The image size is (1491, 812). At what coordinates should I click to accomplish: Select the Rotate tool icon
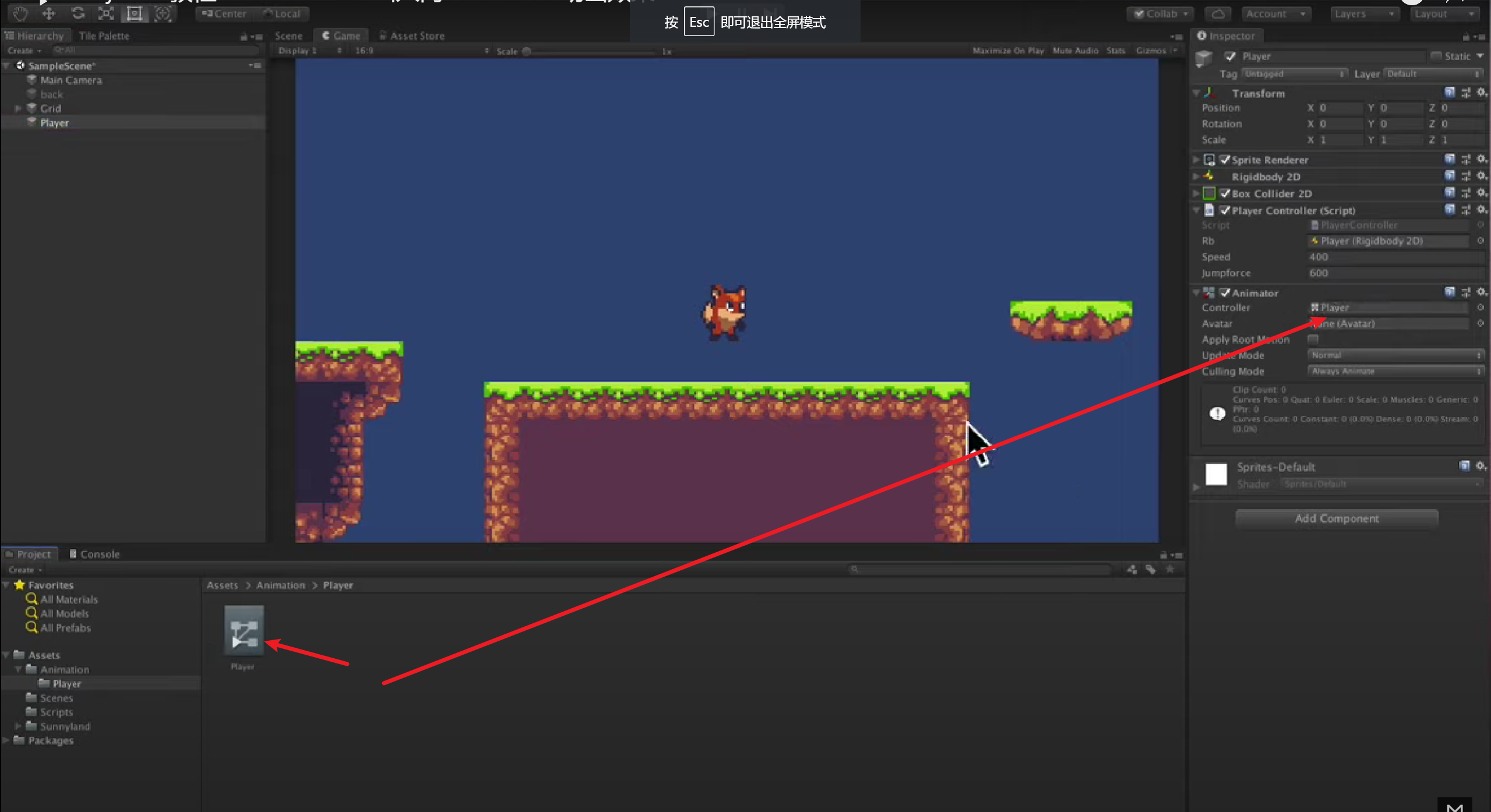[77, 13]
